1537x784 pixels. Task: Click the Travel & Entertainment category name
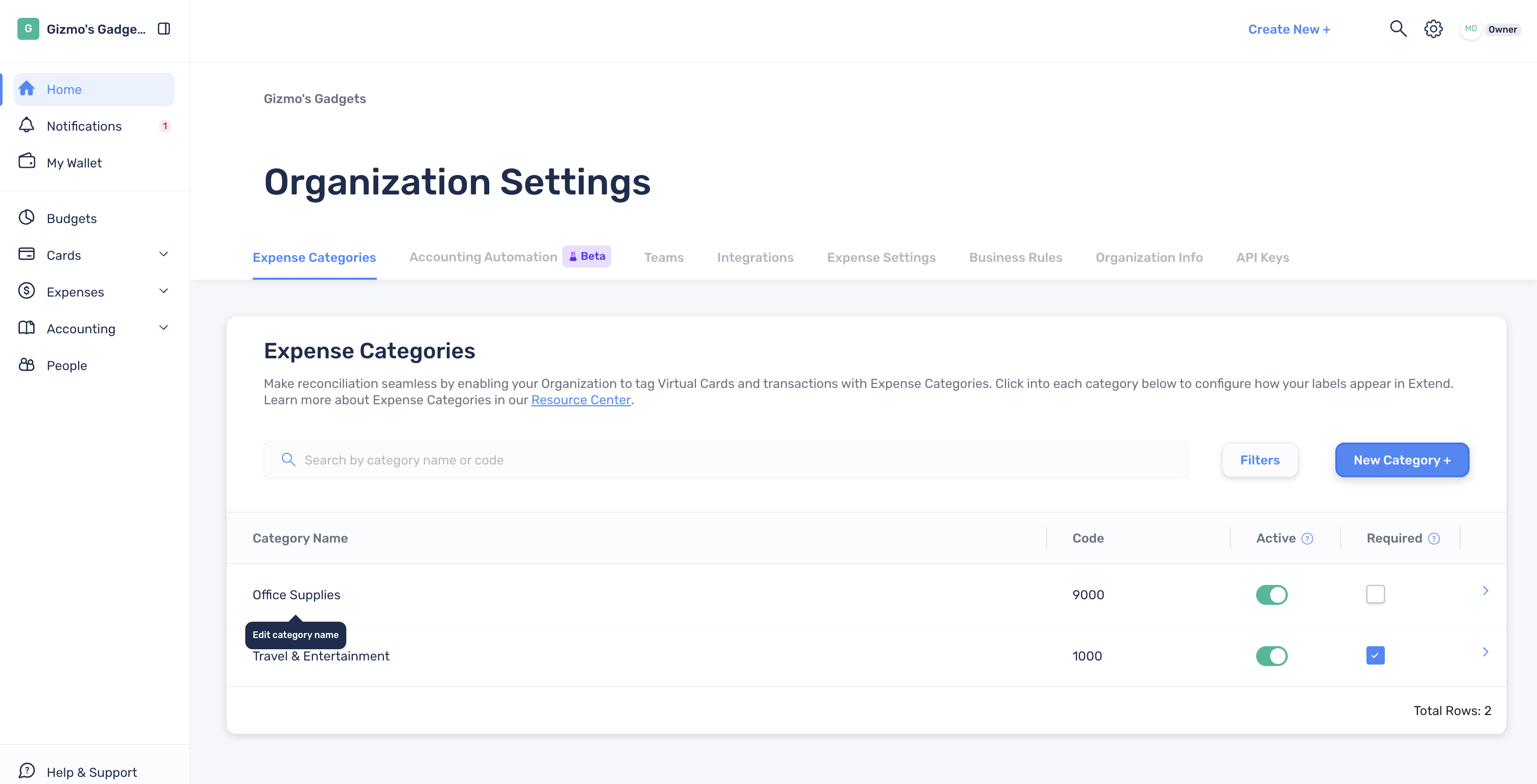(x=320, y=656)
